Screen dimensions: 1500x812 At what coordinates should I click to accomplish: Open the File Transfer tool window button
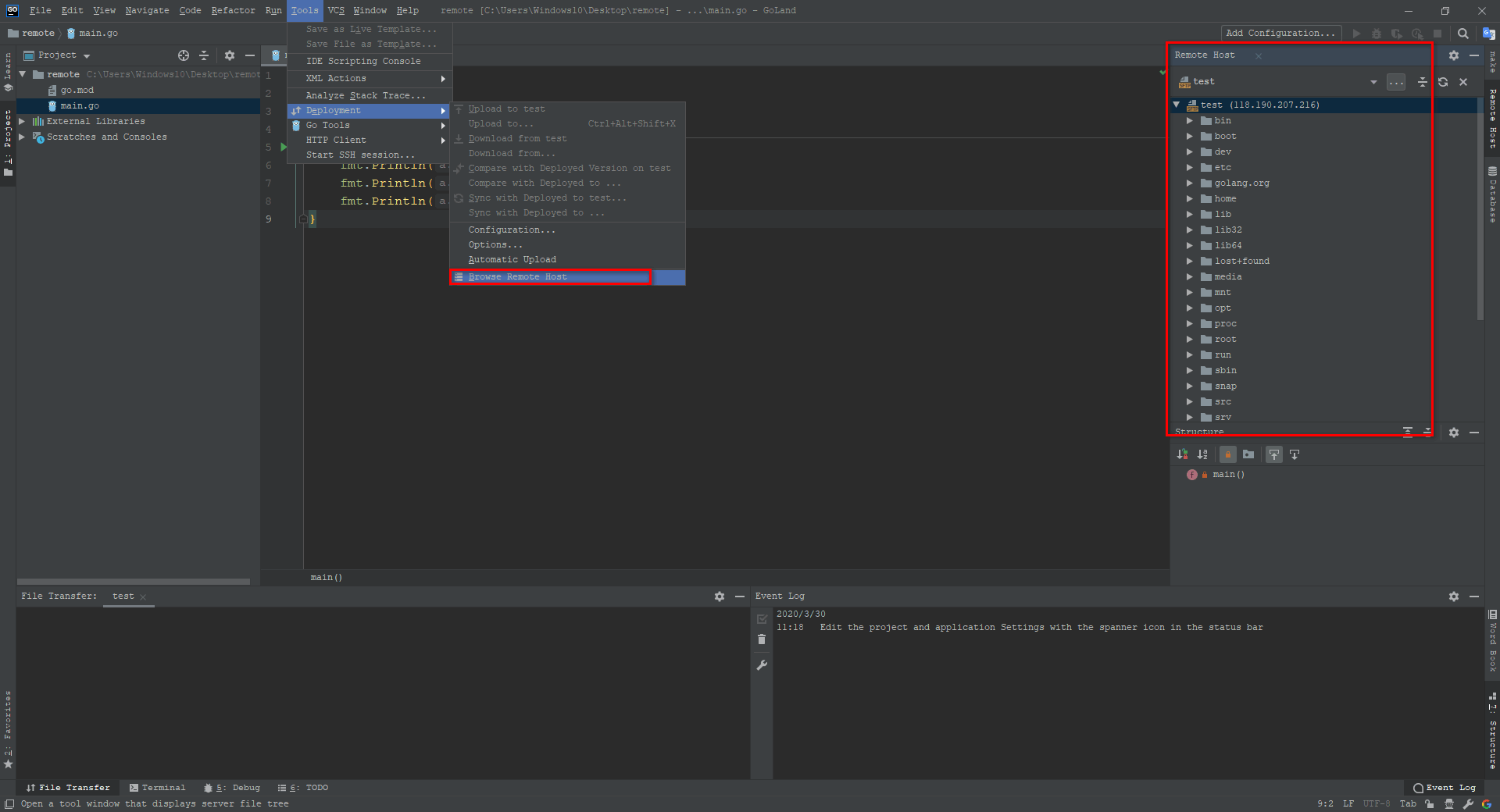click(x=68, y=788)
